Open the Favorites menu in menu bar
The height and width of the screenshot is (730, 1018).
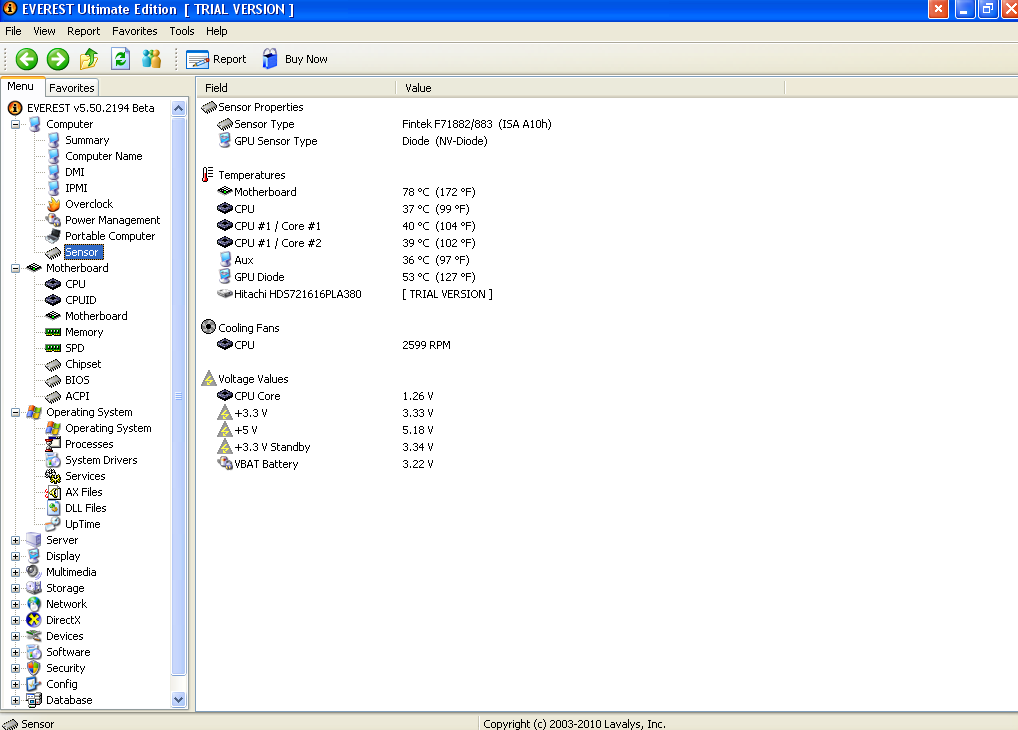coord(134,31)
